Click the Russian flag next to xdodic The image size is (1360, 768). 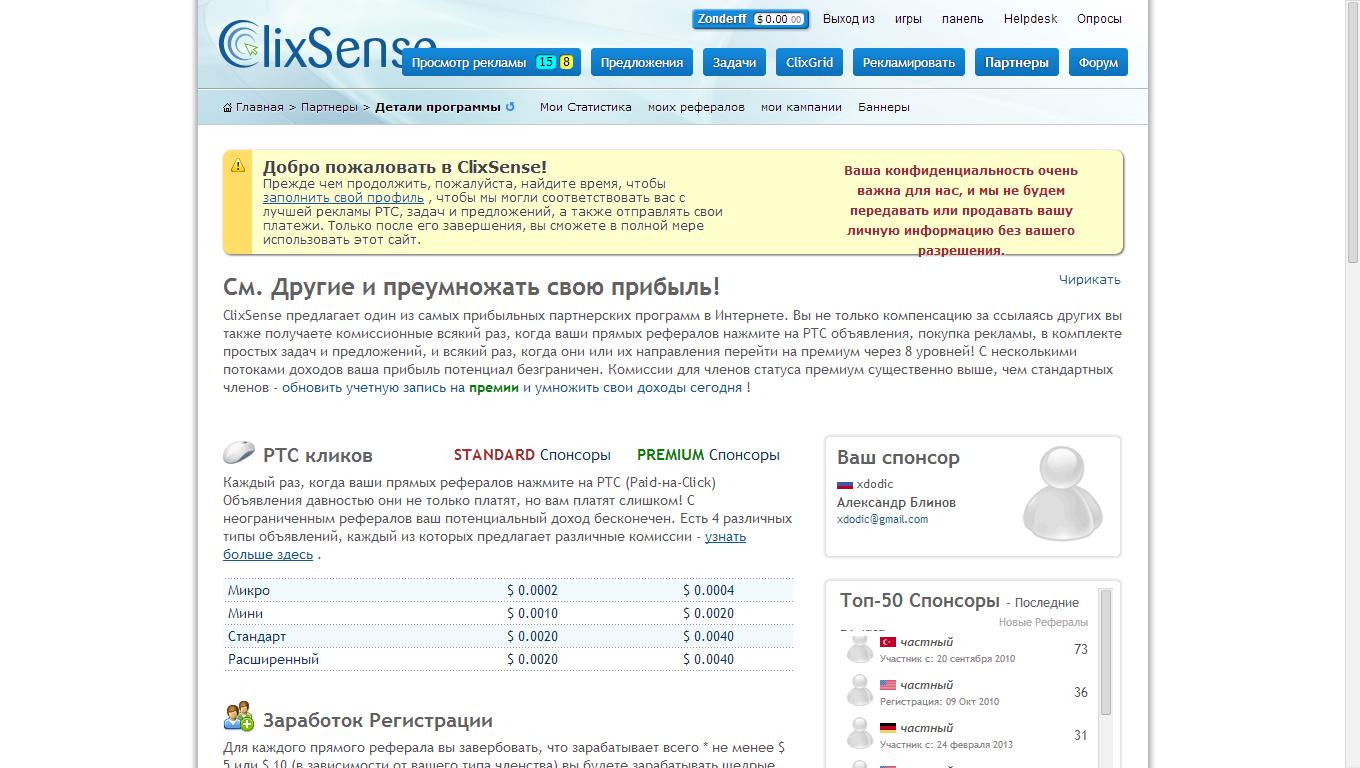click(x=845, y=484)
